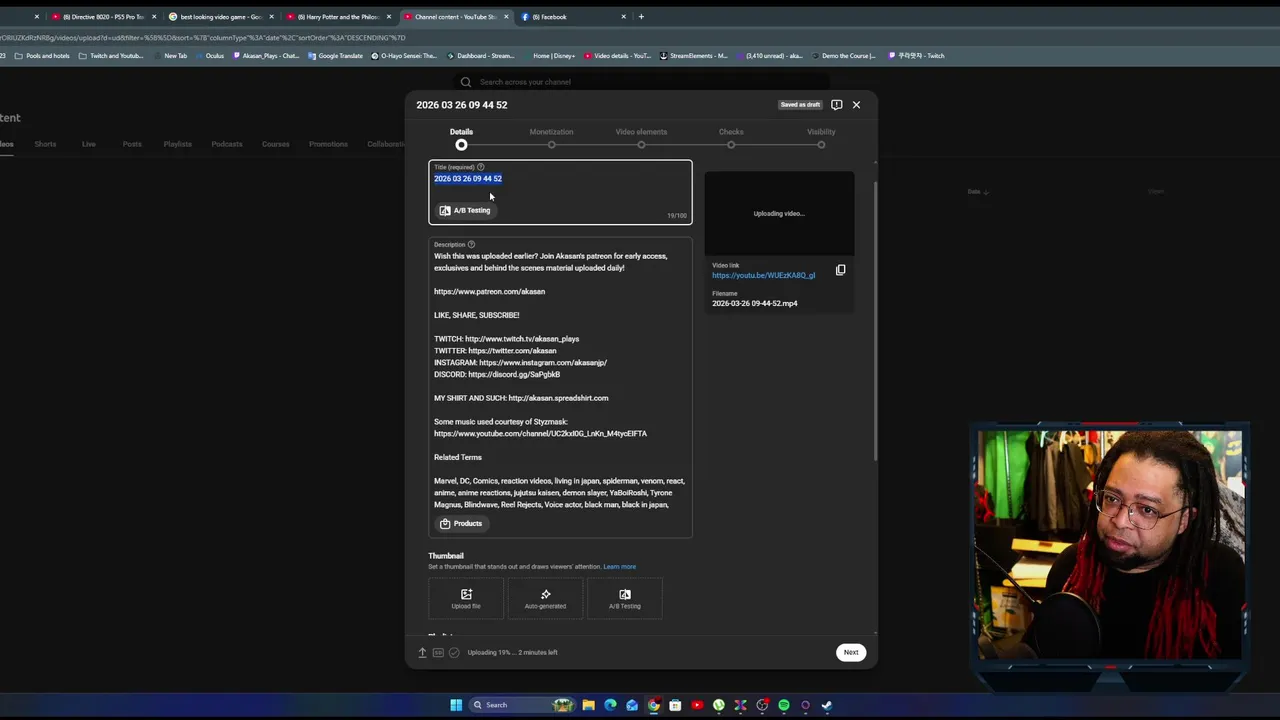The height and width of the screenshot is (720, 1280).
Task: Close the Facebook browser tab
Action: (x=623, y=17)
